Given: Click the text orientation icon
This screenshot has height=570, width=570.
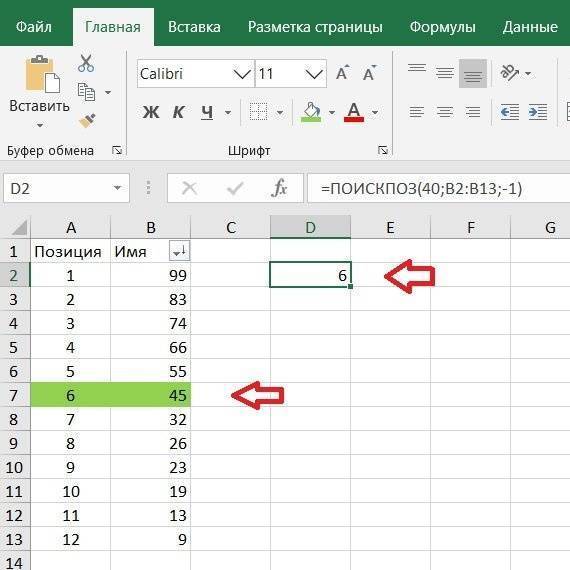Looking at the screenshot, I should pyautogui.click(x=510, y=73).
